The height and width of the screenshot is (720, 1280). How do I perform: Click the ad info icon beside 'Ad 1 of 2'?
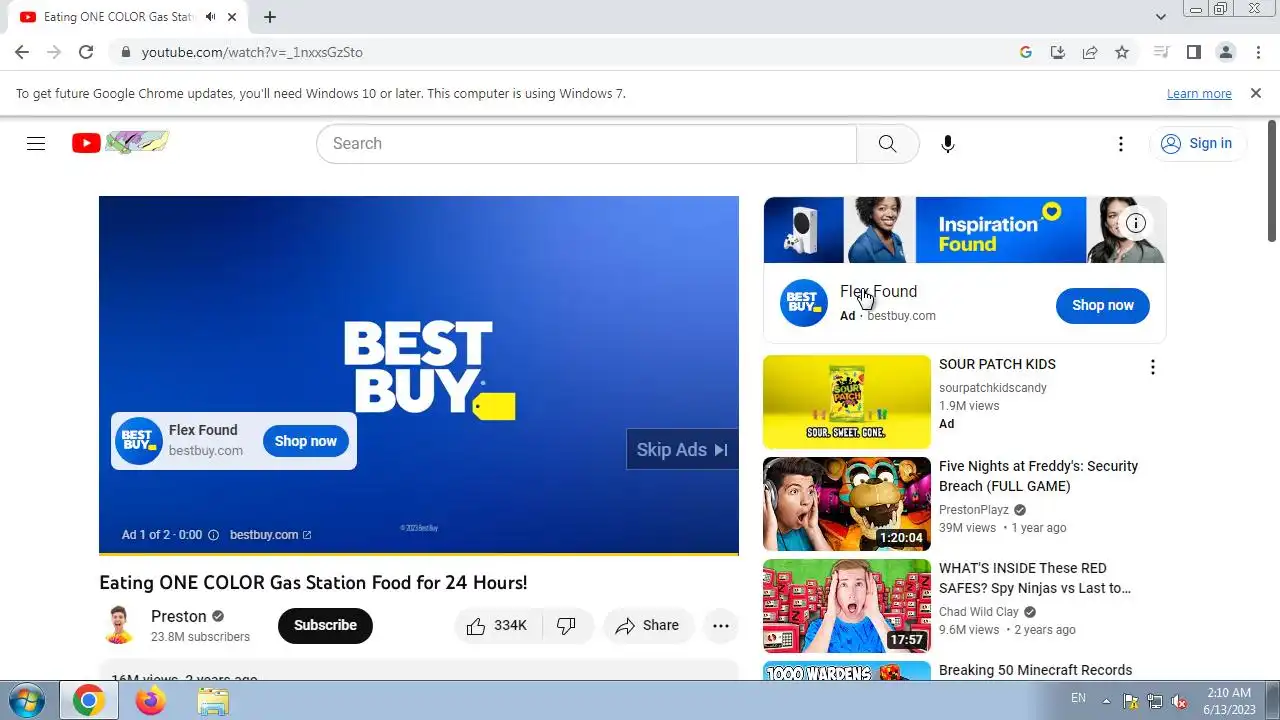tap(213, 535)
